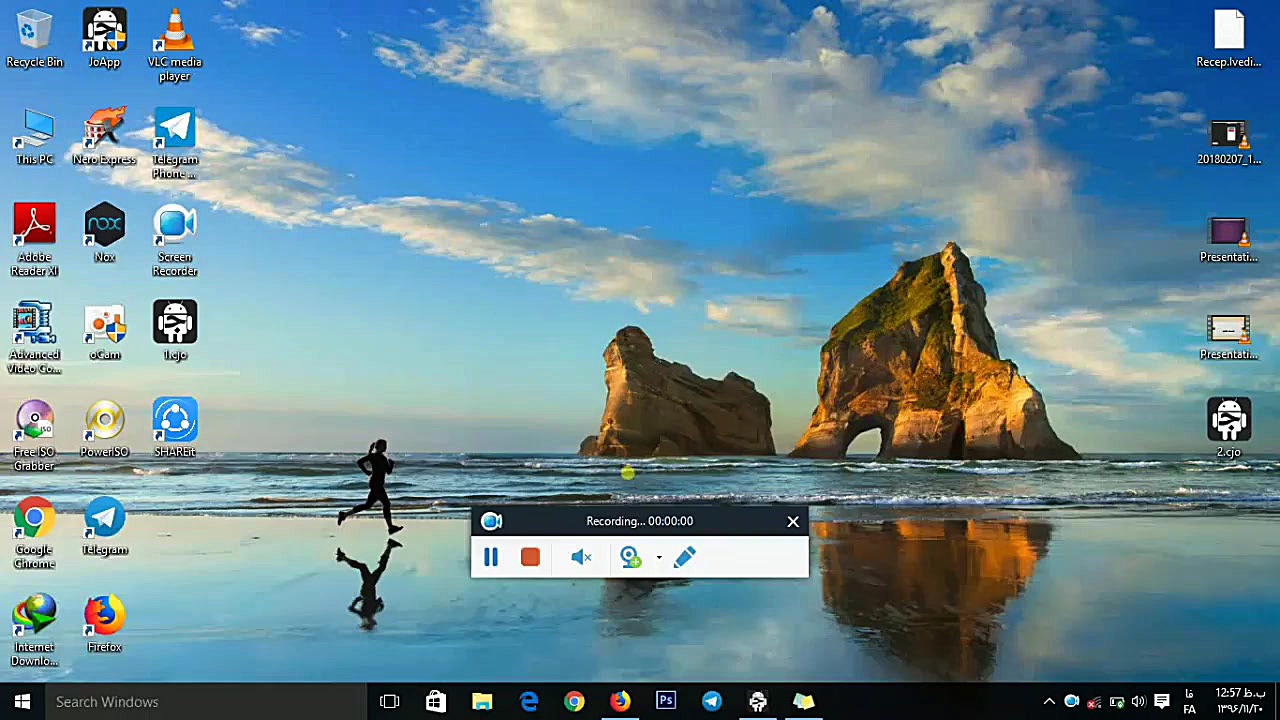Select the Nox desktop icon
The image size is (1280, 720).
click(x=104, y=234)
